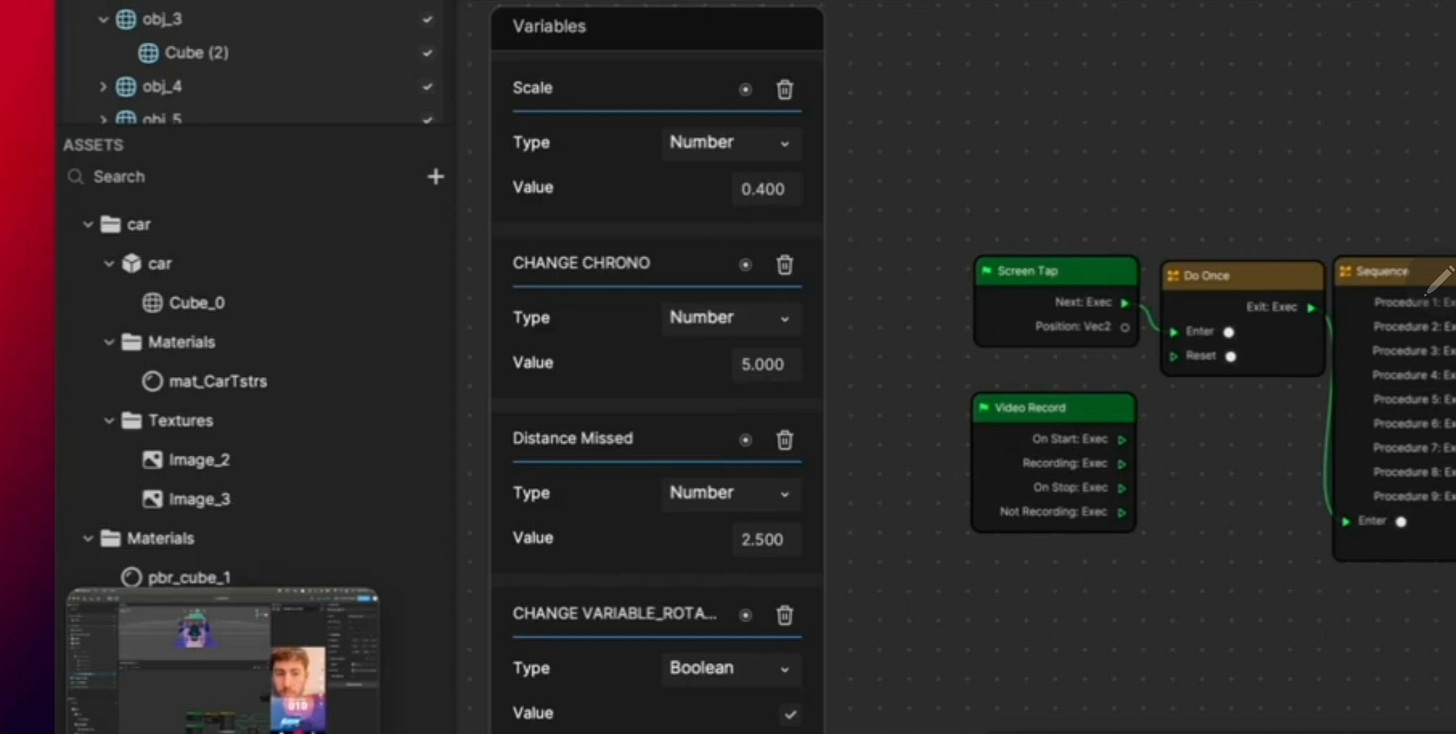Click the Do Once Exit: Exec port
The width and height of the screenshot is (1456, 734).
1311,308
